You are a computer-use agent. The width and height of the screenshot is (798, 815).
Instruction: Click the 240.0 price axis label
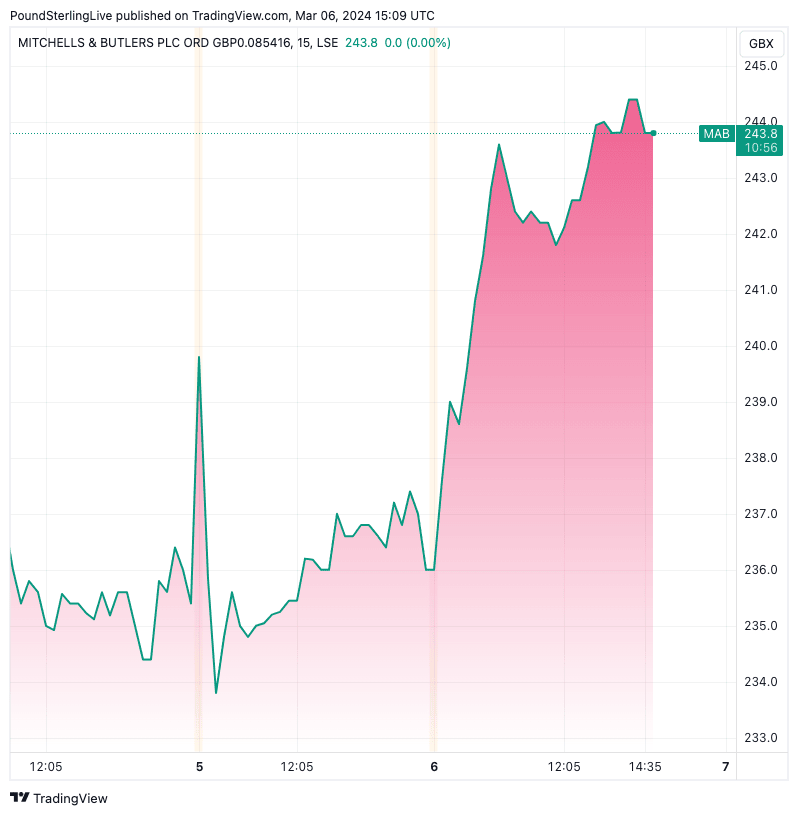pos(761,346)
